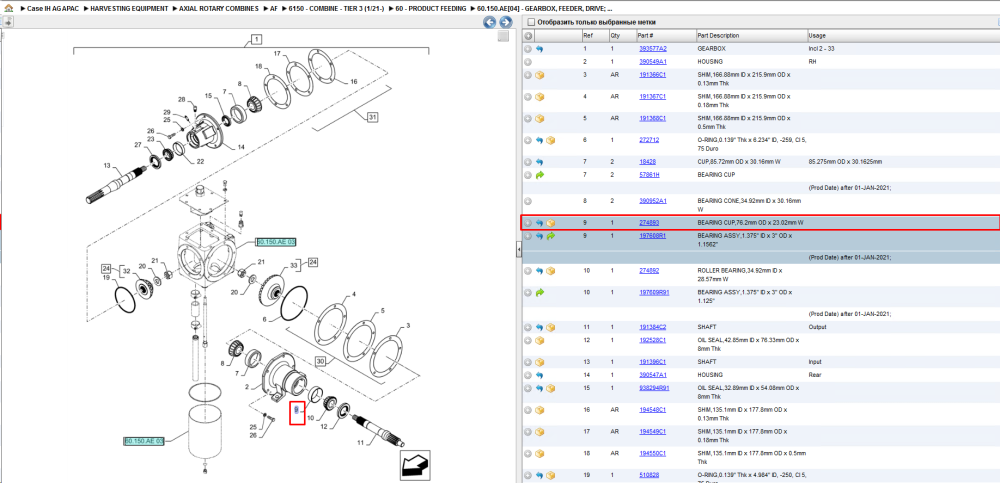Click the green arrow icon for 197608R1

551,236
